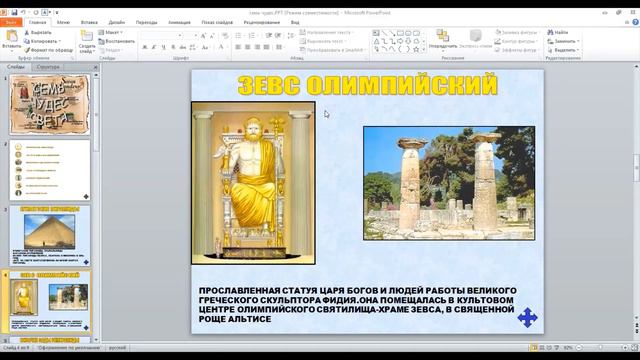
Task: Toggle strikethrough formatting
Action: 183,47
